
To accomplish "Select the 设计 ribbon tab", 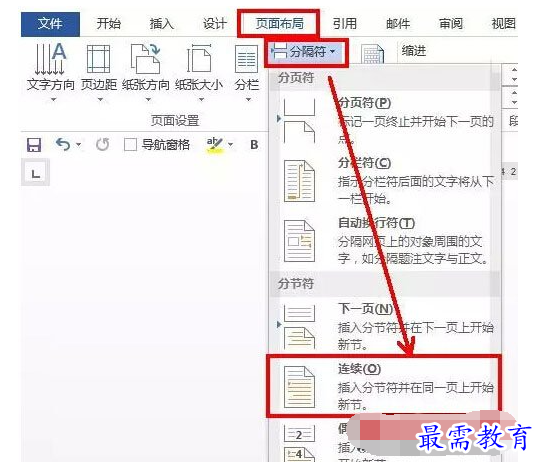I will 214,24.
